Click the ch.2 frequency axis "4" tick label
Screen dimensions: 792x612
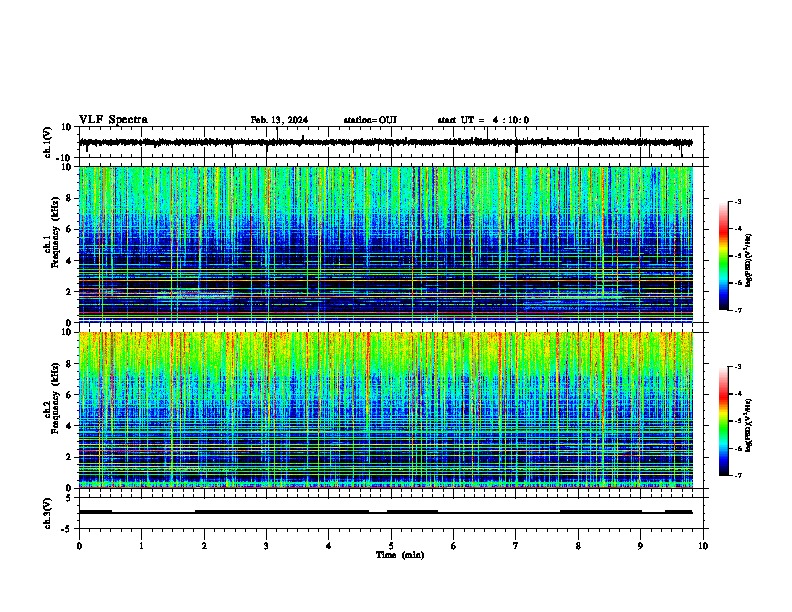(70, 426)
